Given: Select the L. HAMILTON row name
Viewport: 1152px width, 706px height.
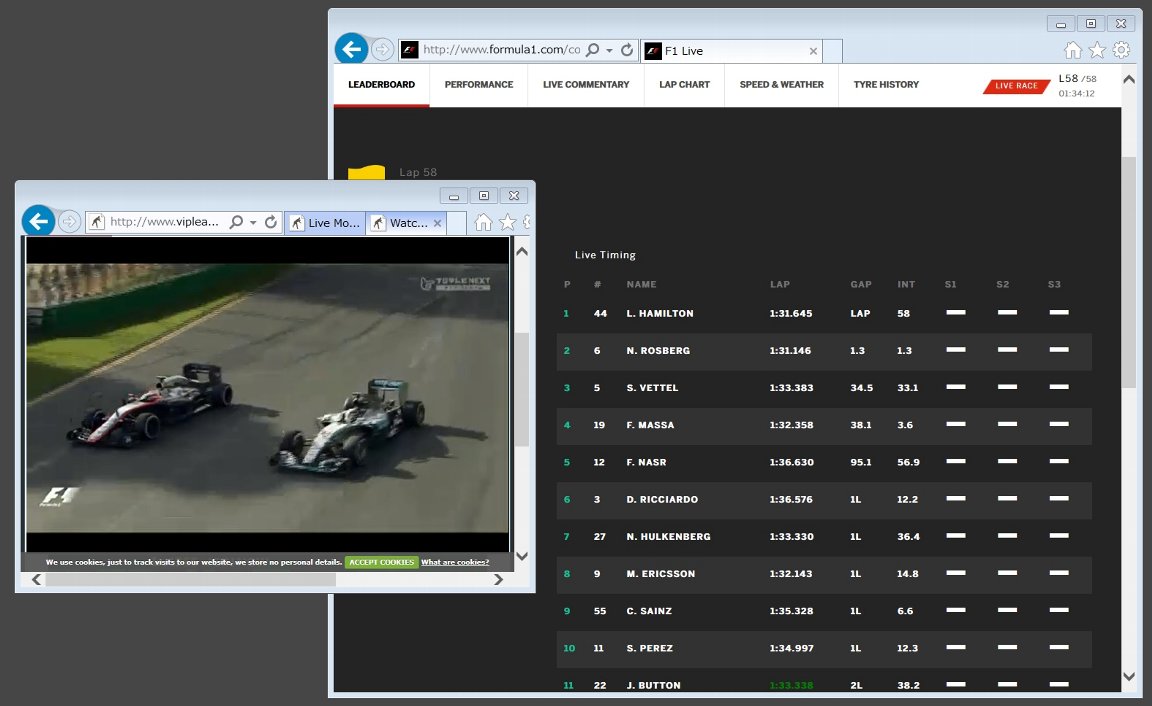Looking at the screenshot, I should 660,314.
